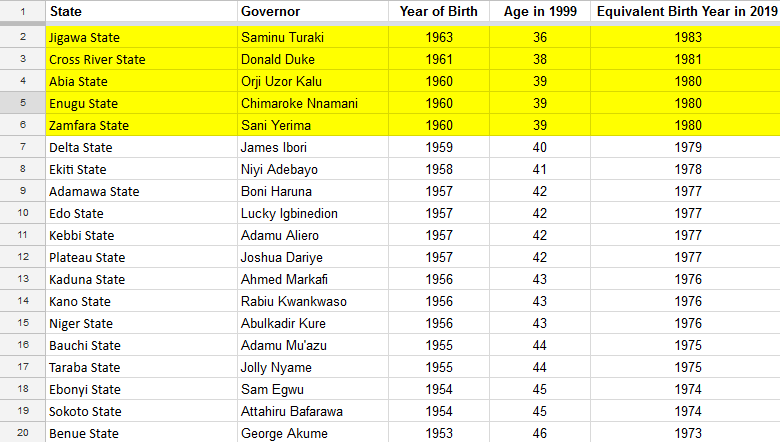Select row number 20 header
Viewport: 780px width, 442px height.
22,433
